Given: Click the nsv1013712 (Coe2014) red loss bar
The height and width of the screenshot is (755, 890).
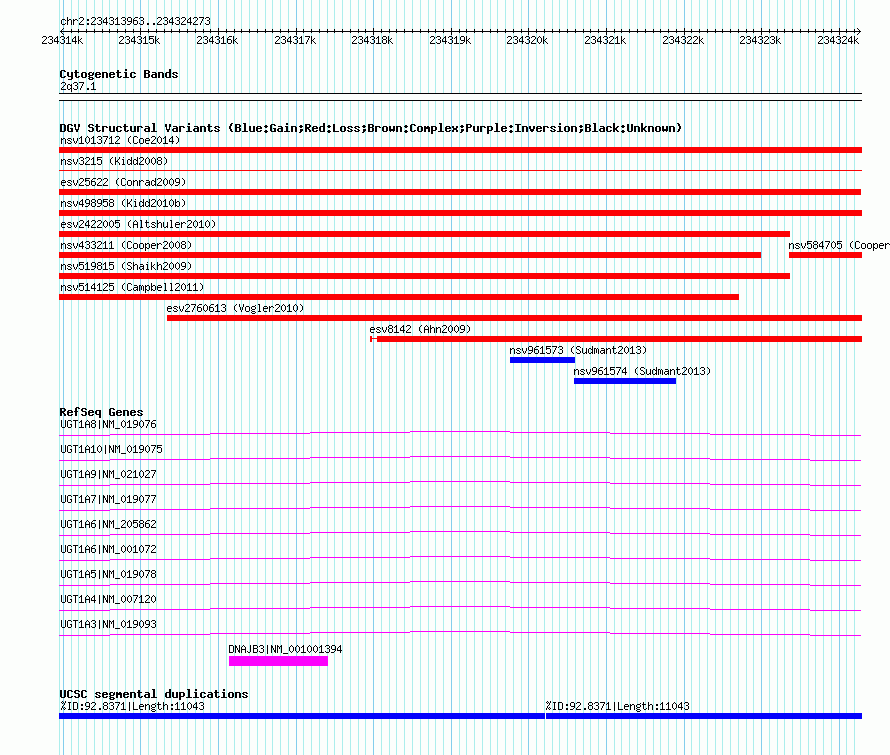Looking at the screenshot, I should [x=460, y=150].
